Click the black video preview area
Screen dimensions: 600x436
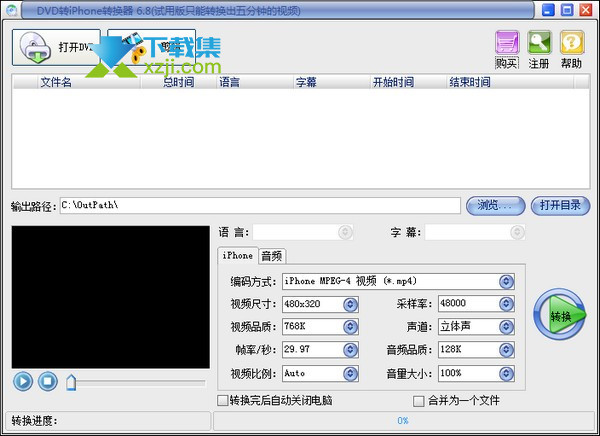(x=111, y=297)
